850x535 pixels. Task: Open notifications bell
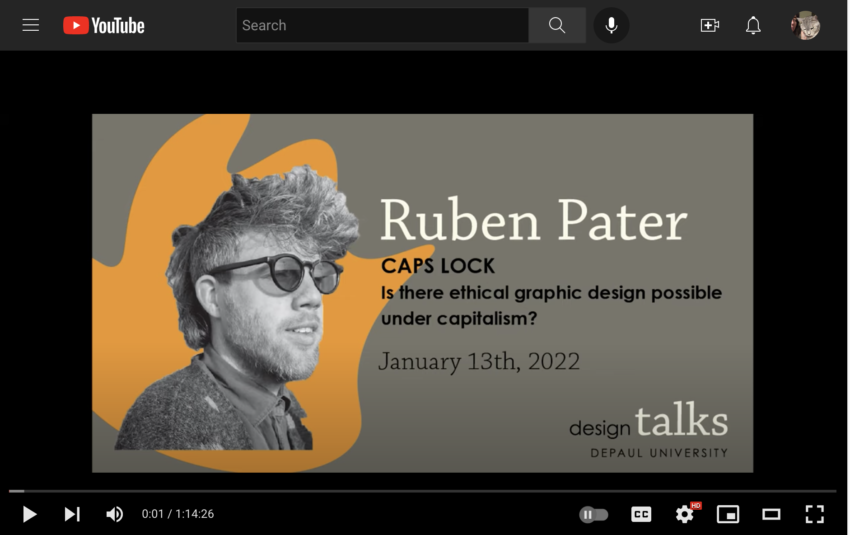click(753, 25)
